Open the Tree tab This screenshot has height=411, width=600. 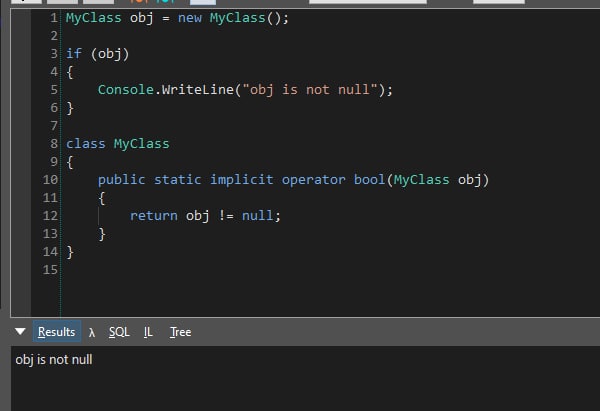click(x=181, y=332)
